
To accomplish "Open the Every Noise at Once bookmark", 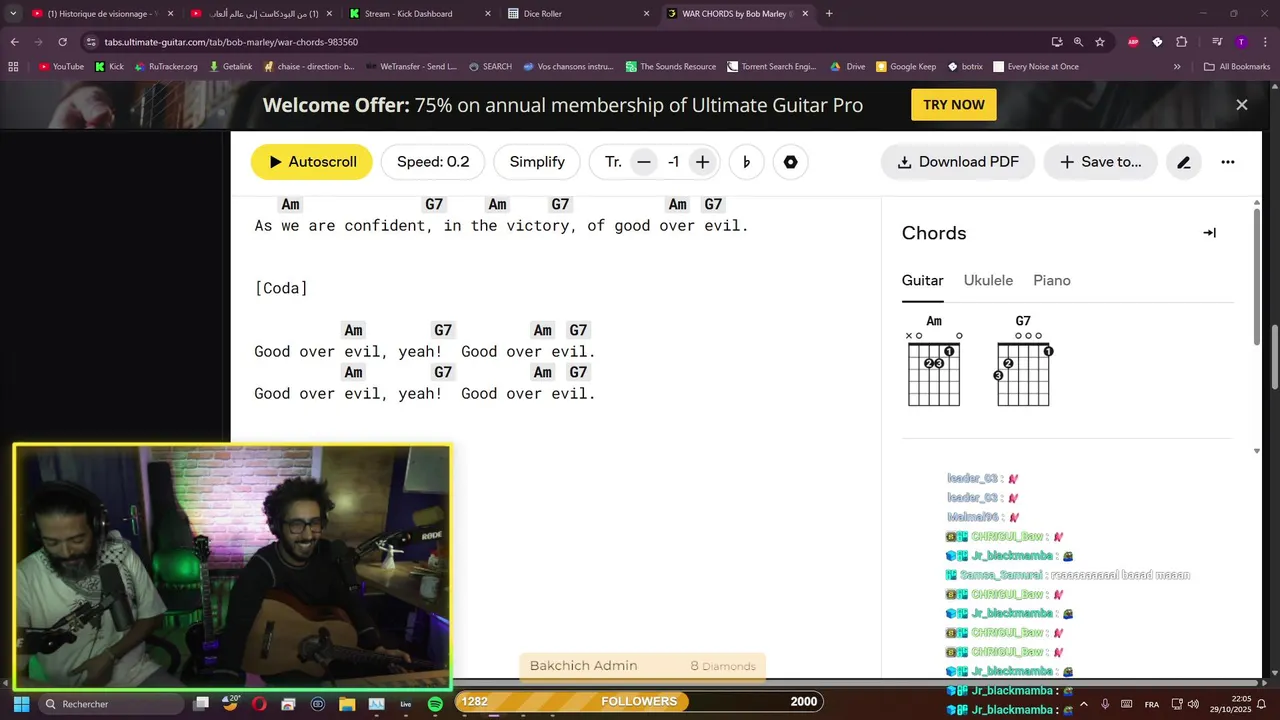I will click(1035, 67).
